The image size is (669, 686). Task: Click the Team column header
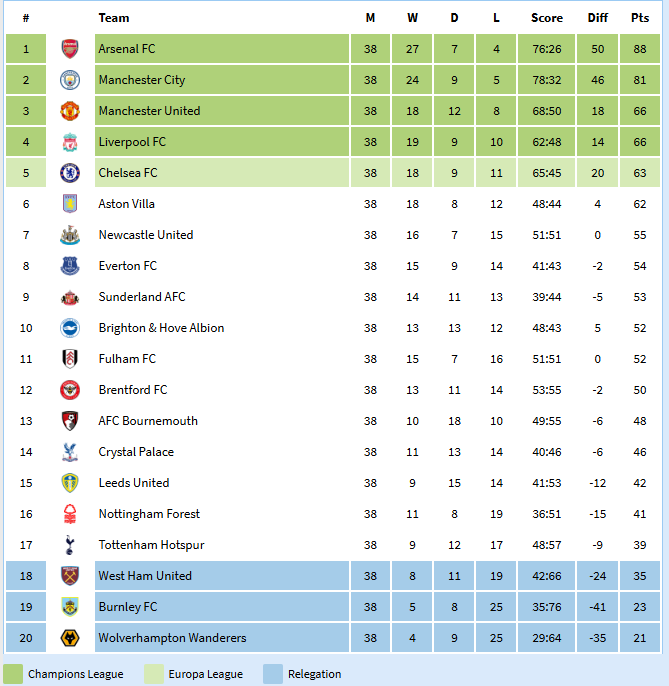click(x=114, y=18)
